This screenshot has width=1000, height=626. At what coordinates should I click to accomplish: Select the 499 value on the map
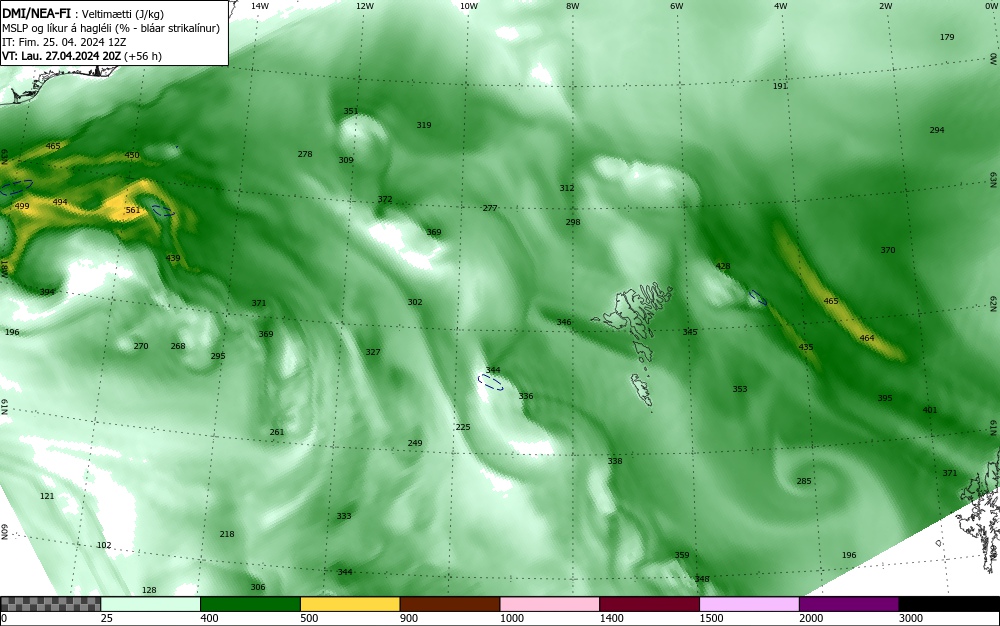pyautogui.click(x=22, y=206)
